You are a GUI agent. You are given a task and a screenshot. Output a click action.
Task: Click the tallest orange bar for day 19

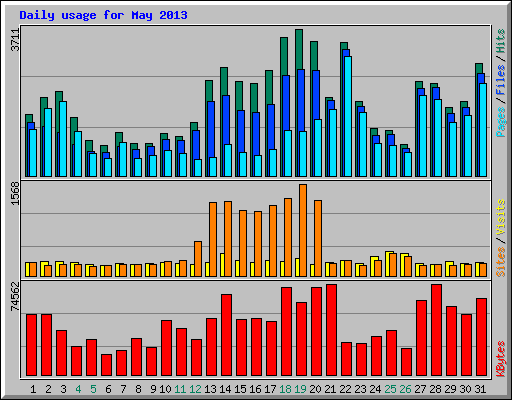(303, 230)
